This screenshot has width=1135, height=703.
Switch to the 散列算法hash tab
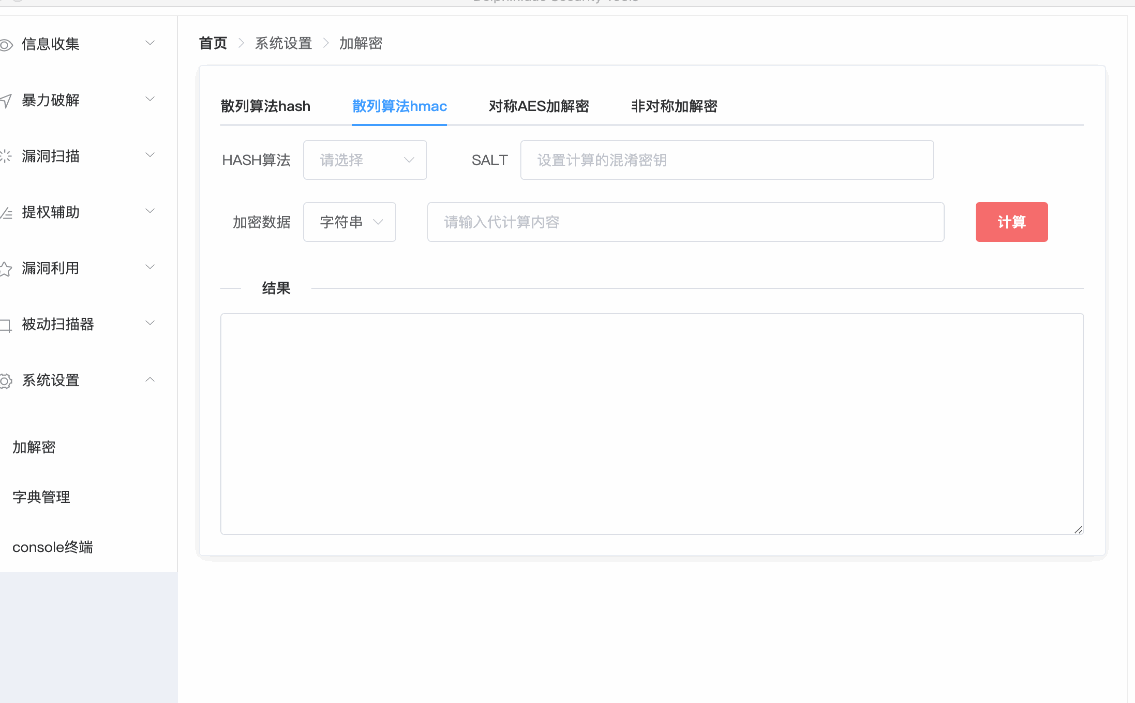point(266,106)
